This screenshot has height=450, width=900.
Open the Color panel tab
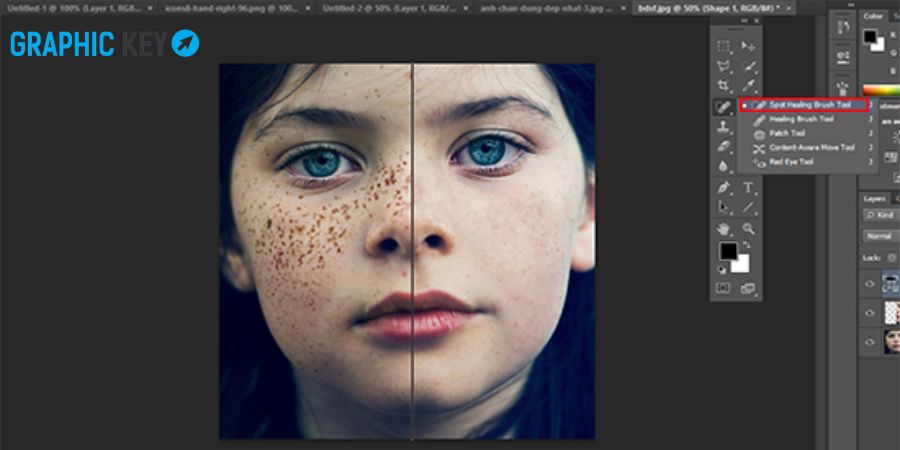click(873, 16)
